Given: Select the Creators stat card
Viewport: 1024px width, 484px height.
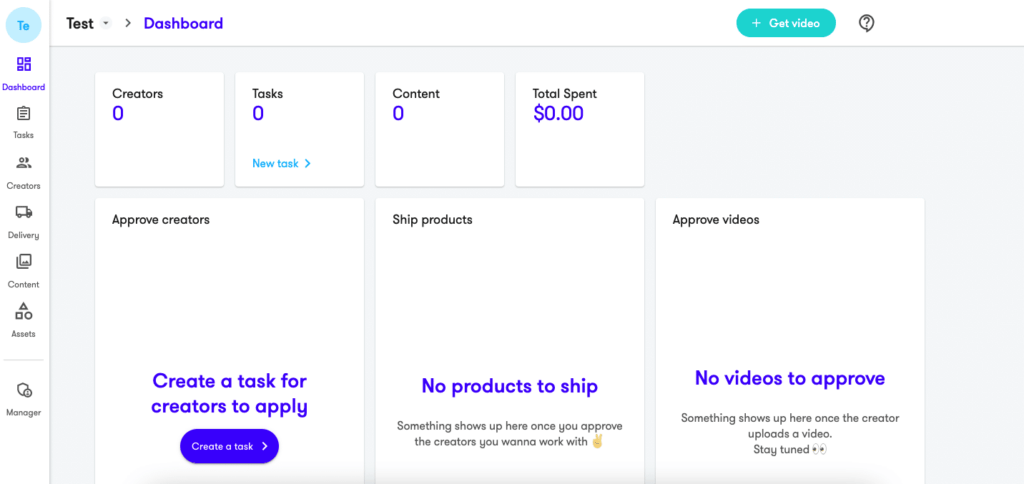Looking at the screenshot, I should tap(159, 129).
